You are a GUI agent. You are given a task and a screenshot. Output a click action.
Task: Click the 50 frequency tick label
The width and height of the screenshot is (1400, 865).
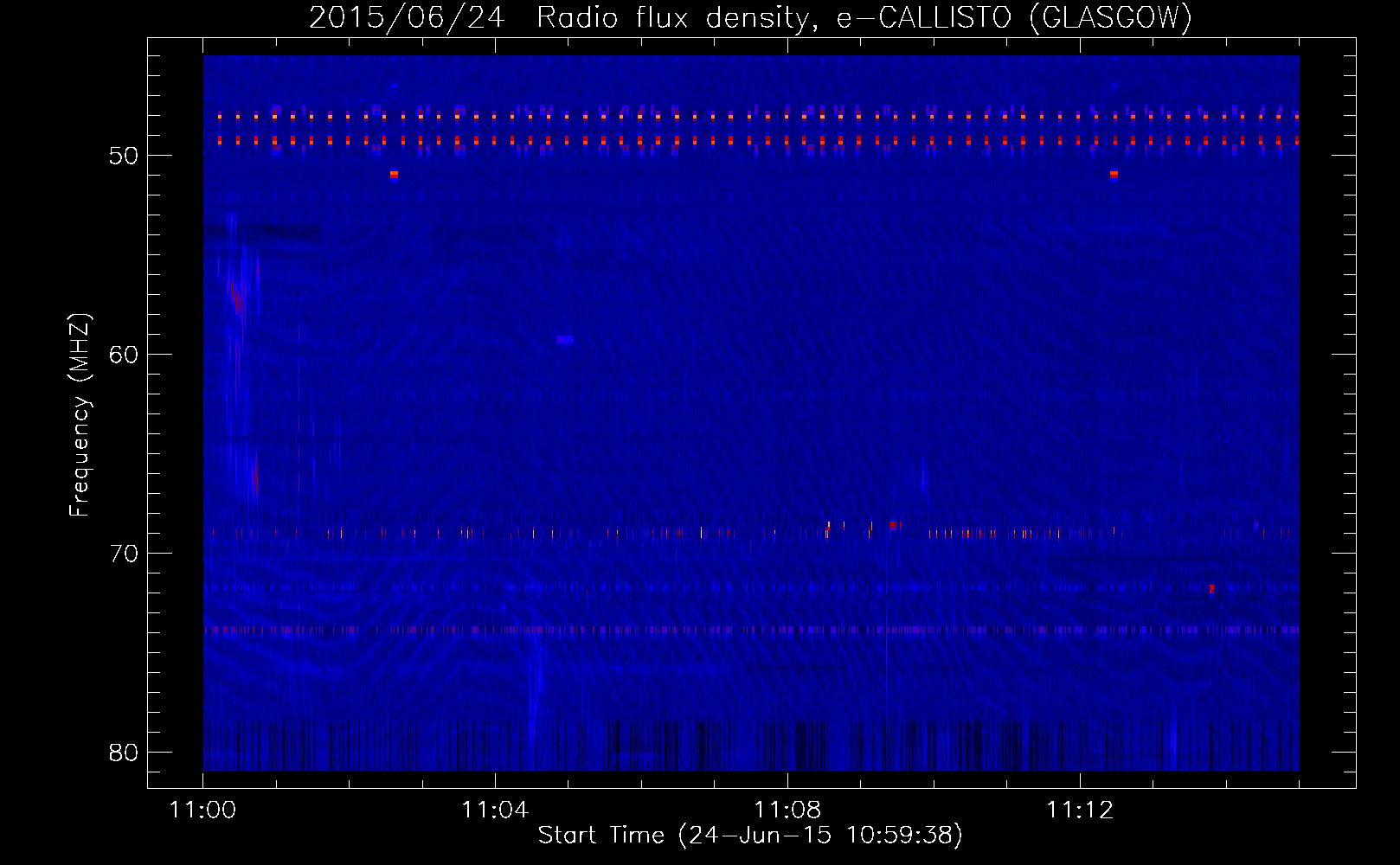tap(125, 156)
